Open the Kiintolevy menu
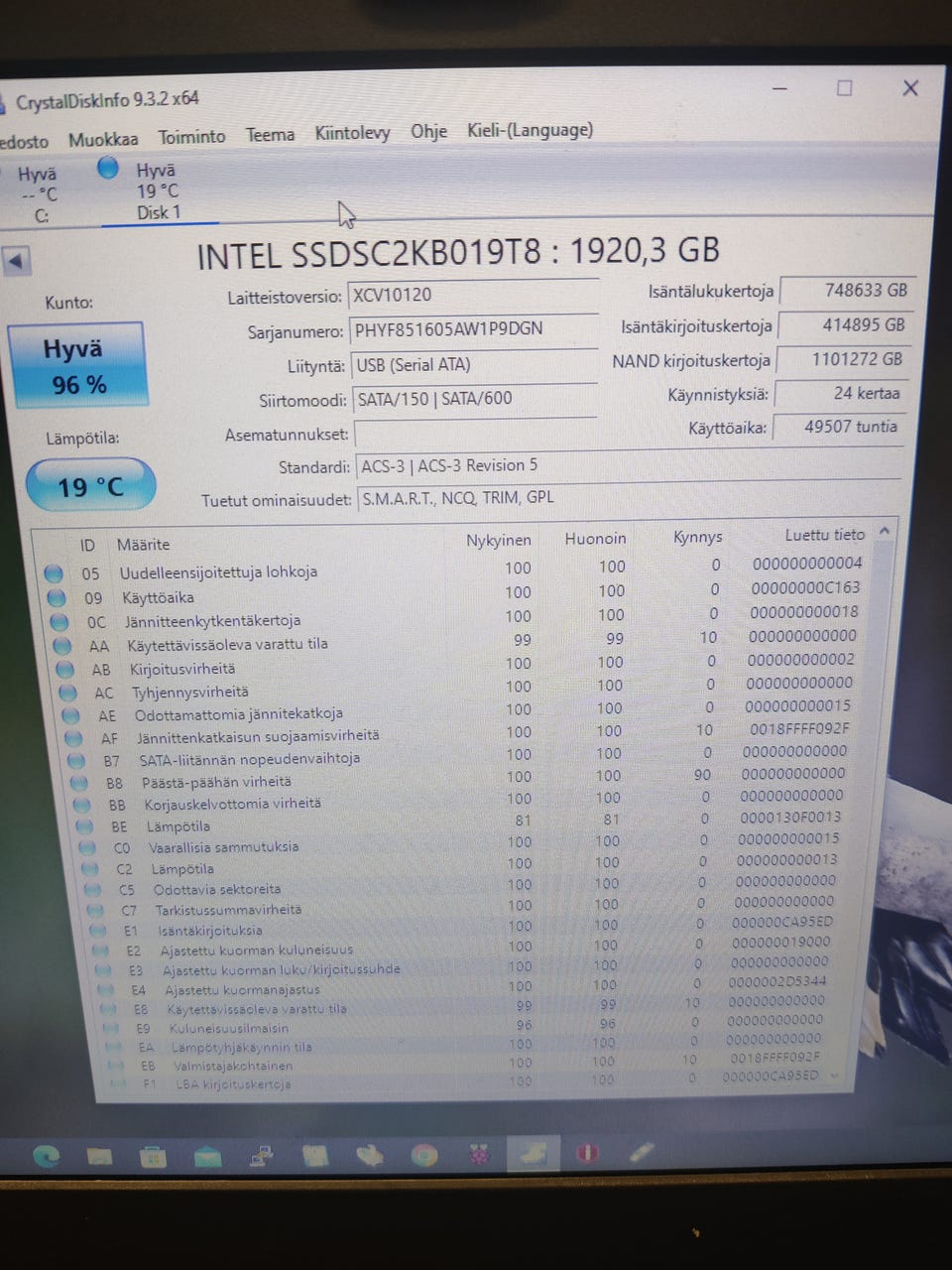952x1270 pixels. tap(352, 133)
